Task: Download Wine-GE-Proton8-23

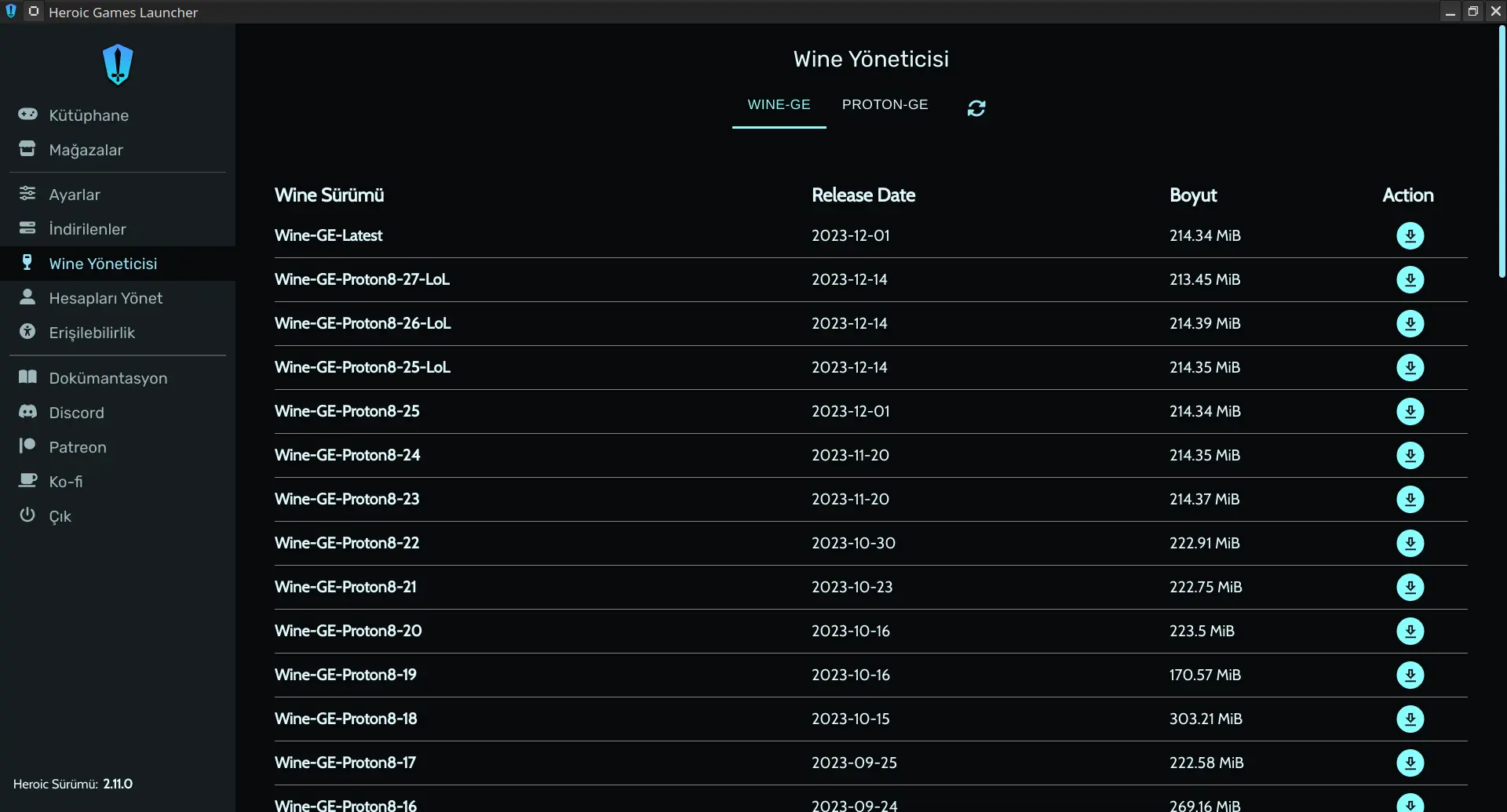Action: pyautogui.click(x=1410, y=499)
